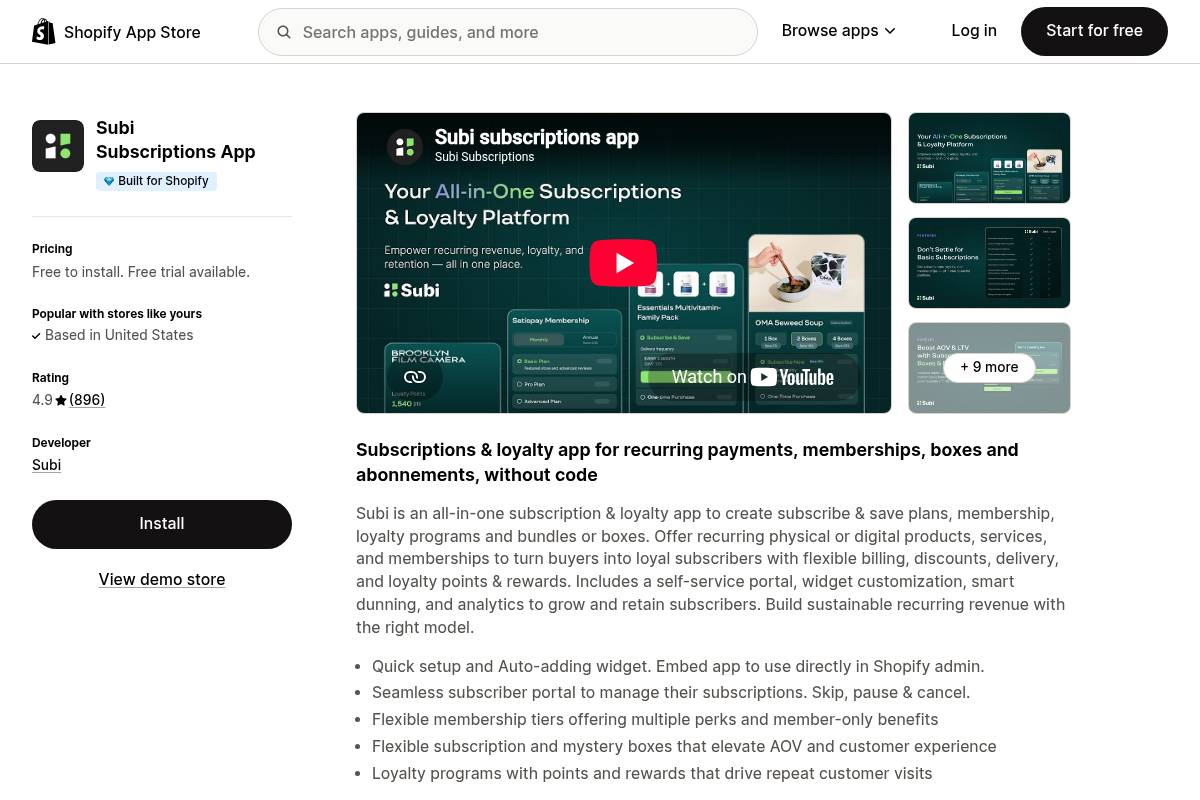The height and width of the screenshot is (800, 1200).
Task: Click the Install button
Action: click(162, 524)
